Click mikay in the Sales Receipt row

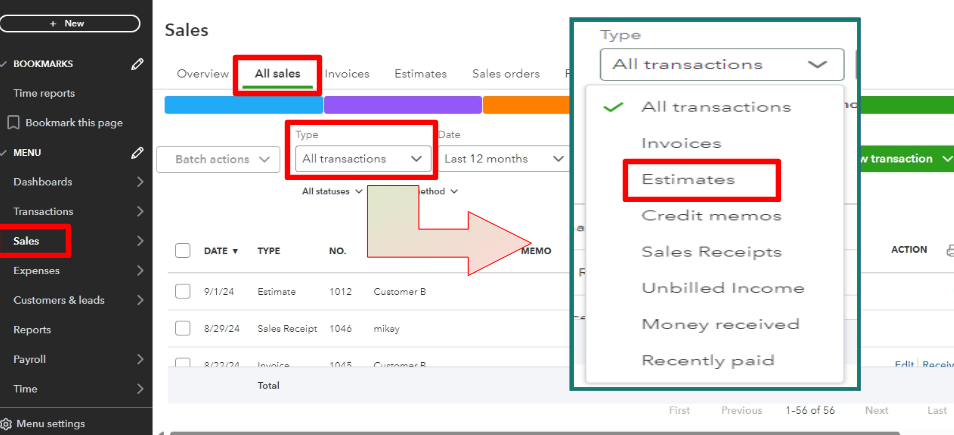point(386,329)
